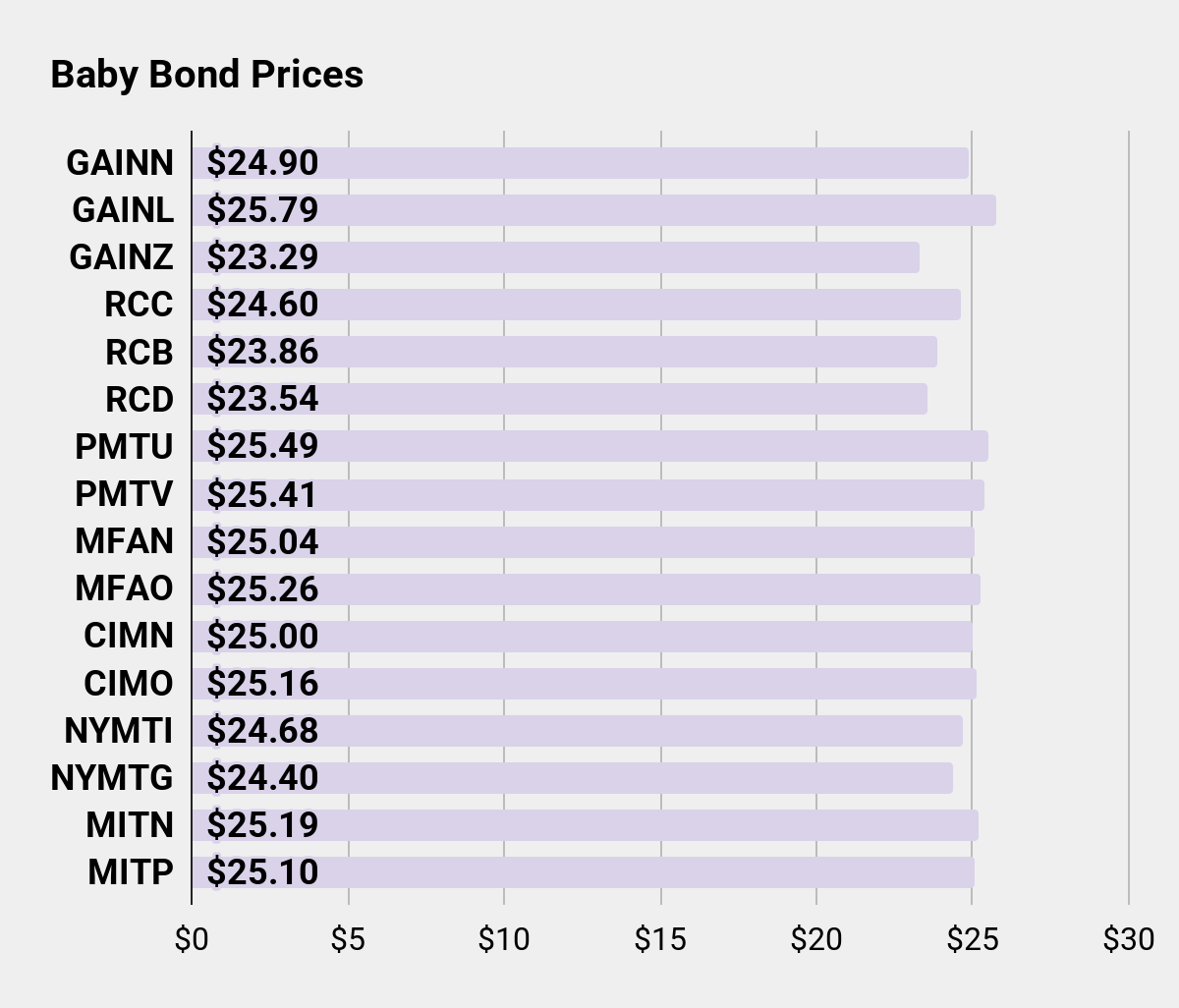Click the $25.41 value on the PMTV bar

tap(262, 494)
